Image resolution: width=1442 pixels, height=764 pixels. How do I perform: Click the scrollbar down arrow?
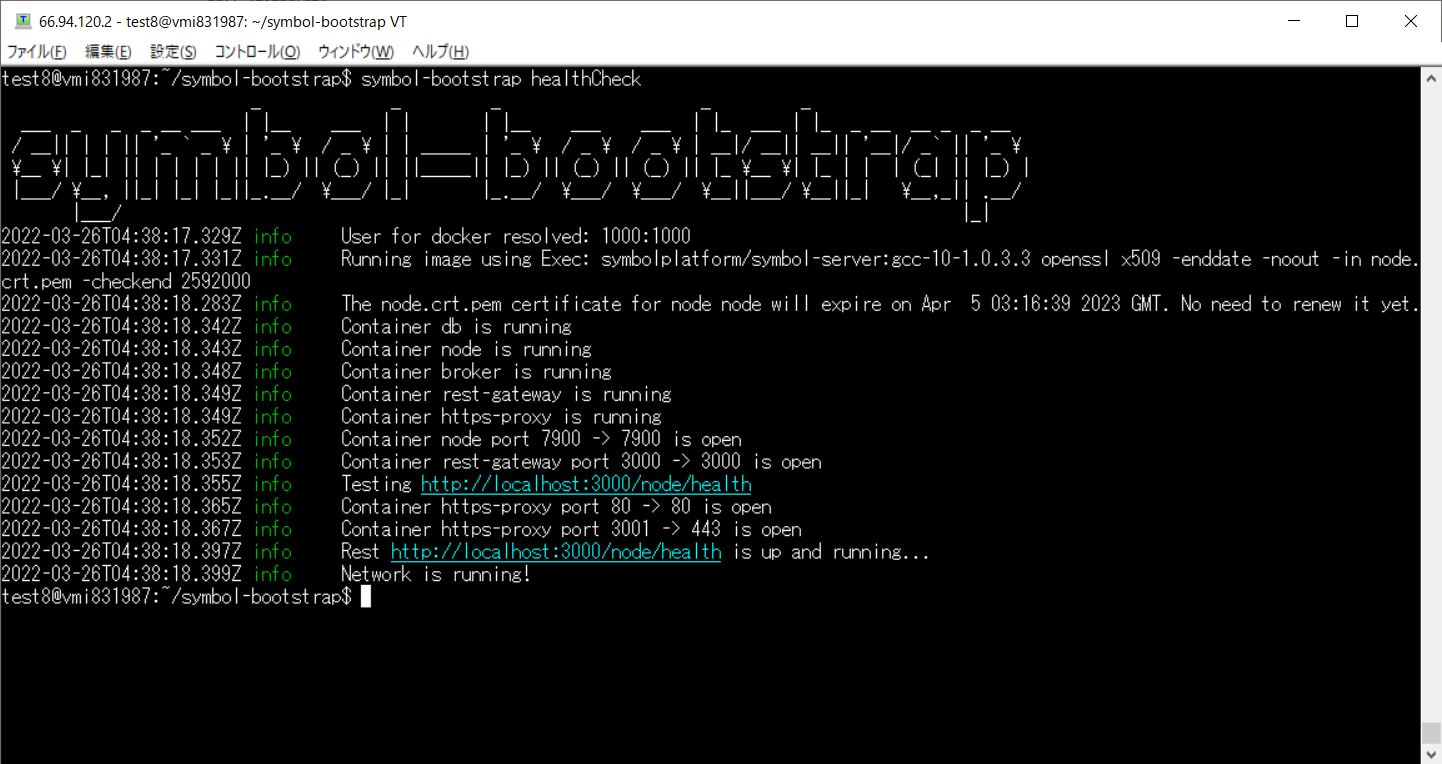1432,754
